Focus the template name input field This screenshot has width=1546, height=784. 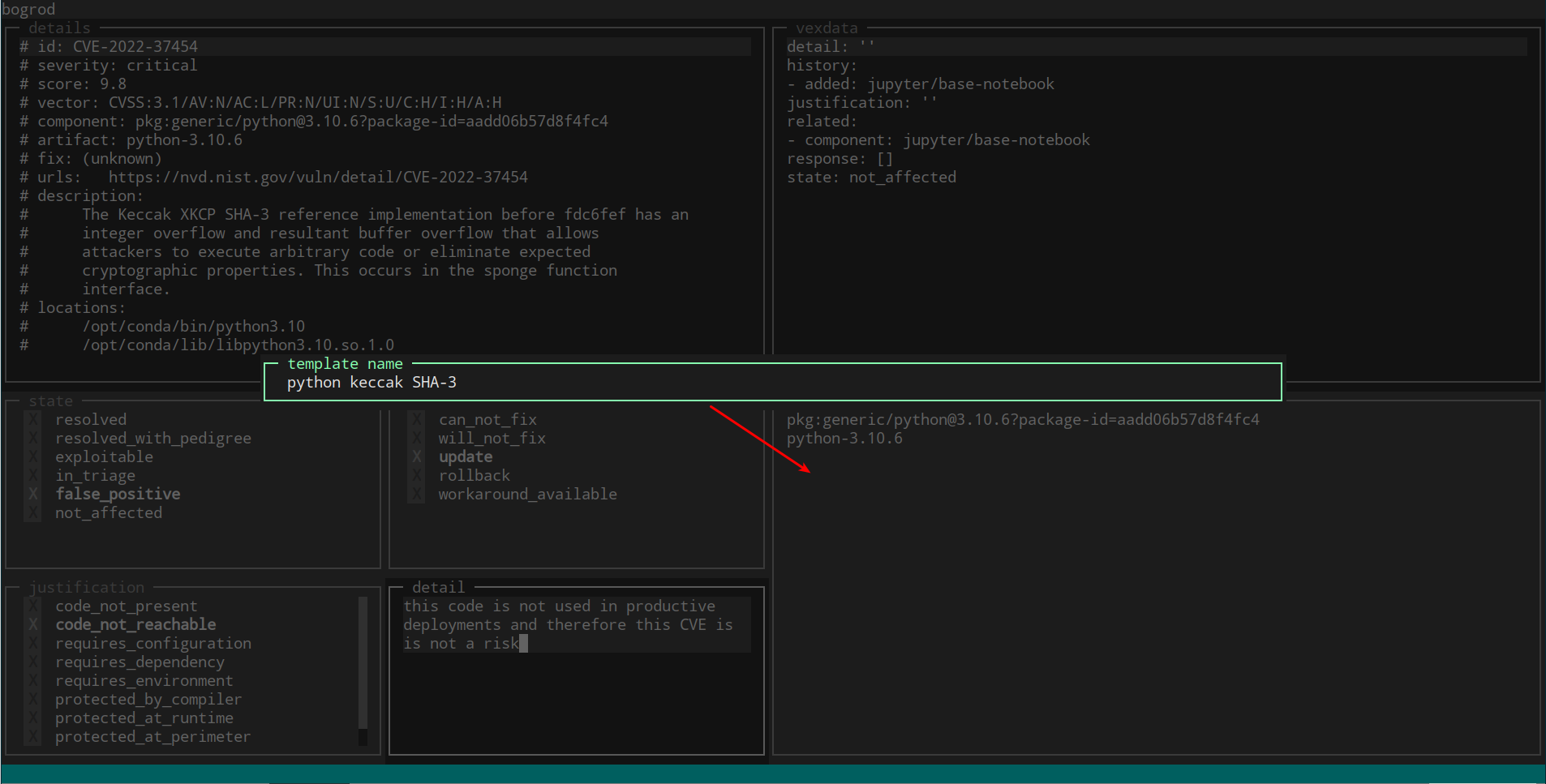click(771, 383)
